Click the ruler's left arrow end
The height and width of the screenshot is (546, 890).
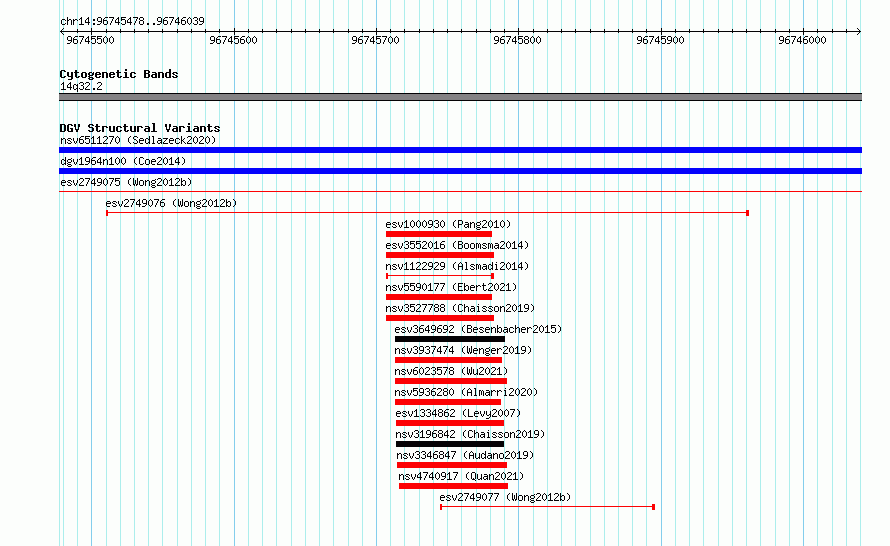[62, 32]
